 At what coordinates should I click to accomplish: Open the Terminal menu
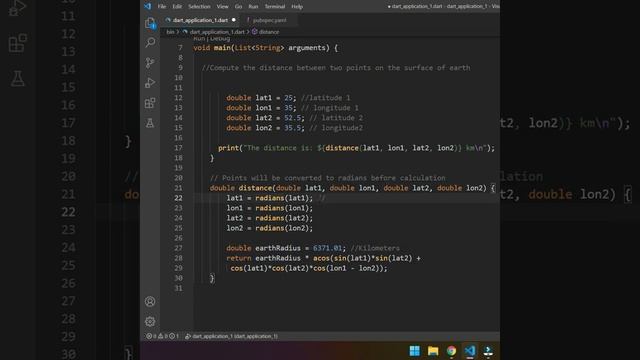[275, 7]
